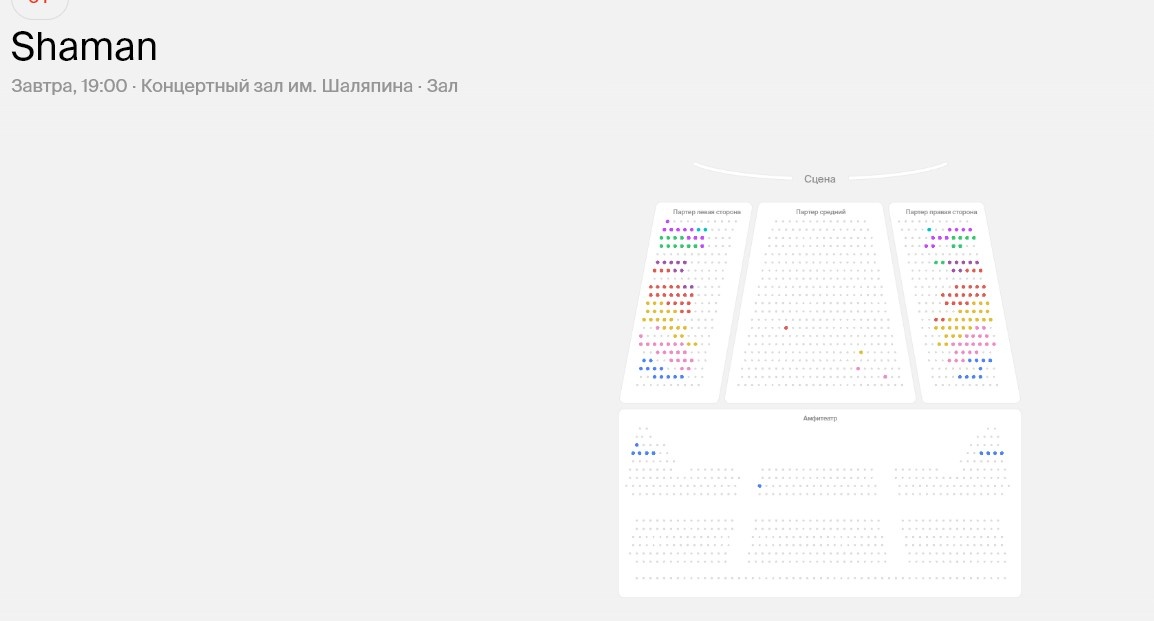Click the 'Партер правая сторона' section label

coord(941,212)
